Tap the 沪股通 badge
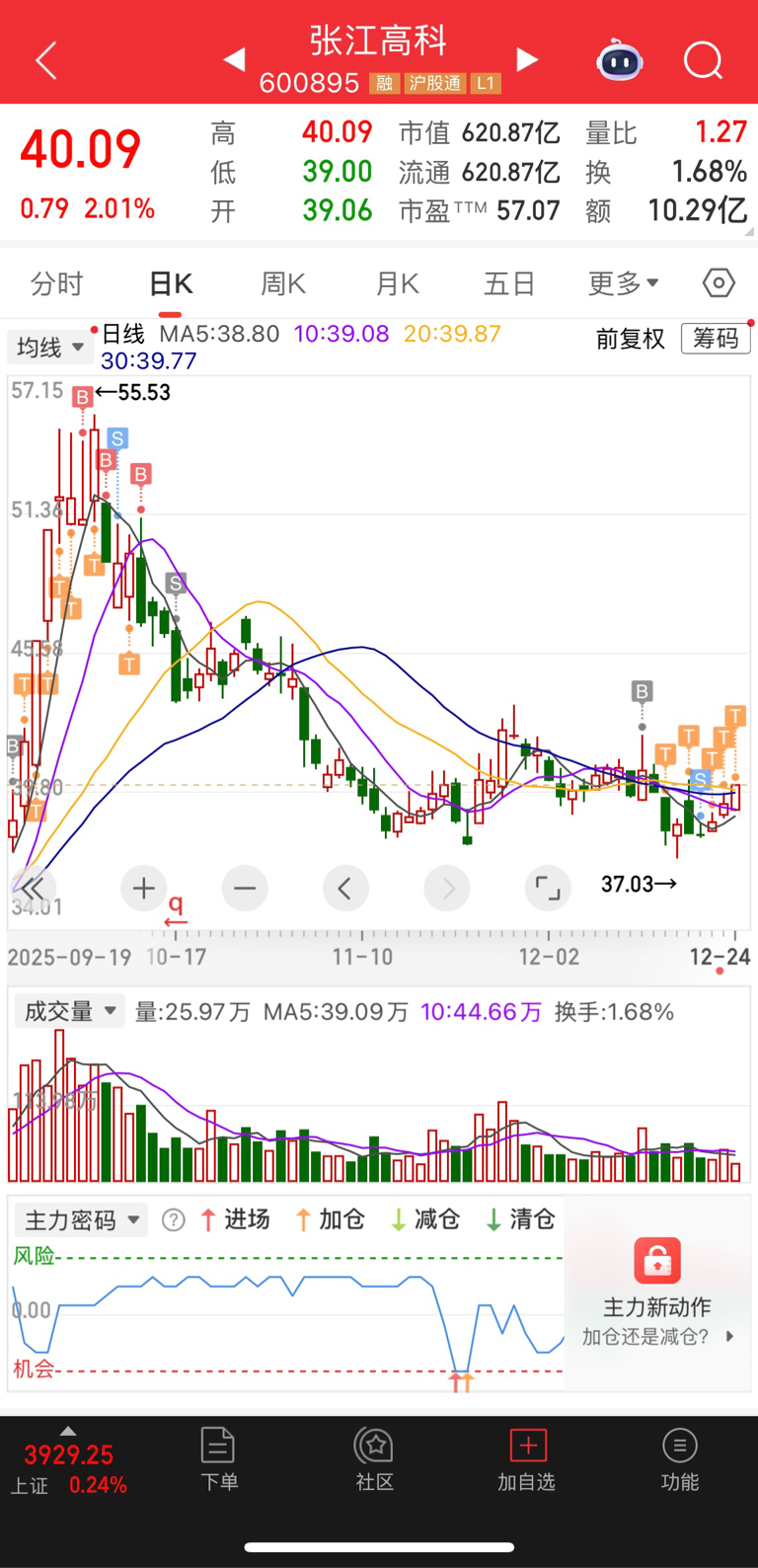Viewport: 758px width, 1568px height. coord(434,84)
